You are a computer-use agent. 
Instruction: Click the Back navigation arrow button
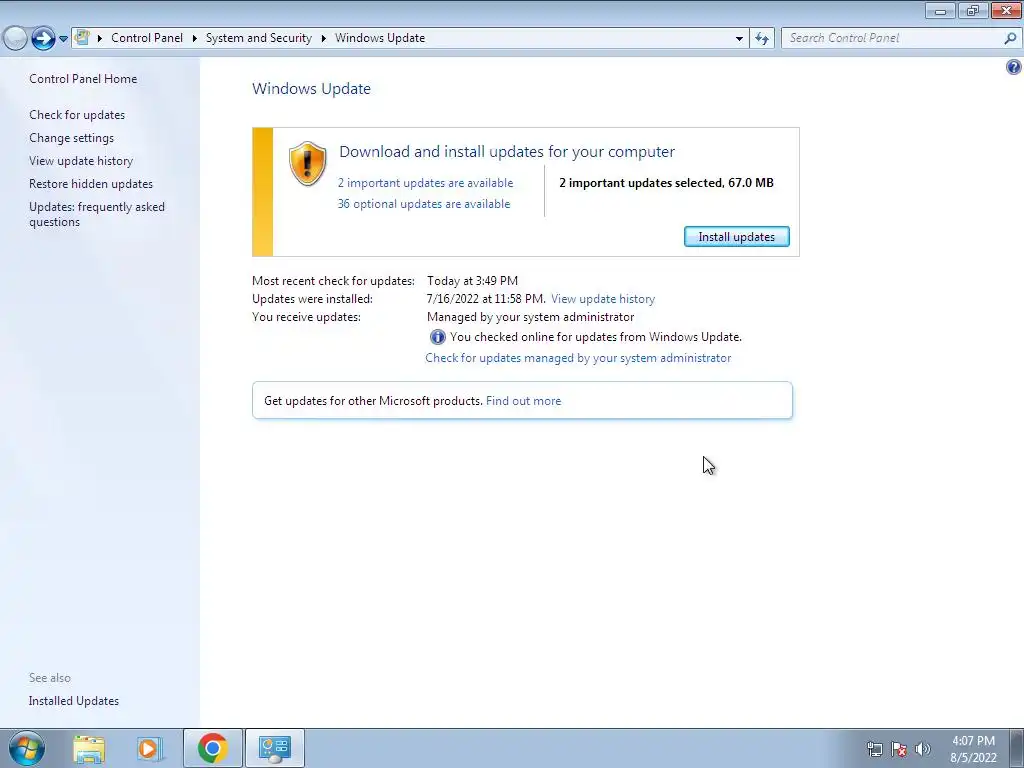coord(15,39)
